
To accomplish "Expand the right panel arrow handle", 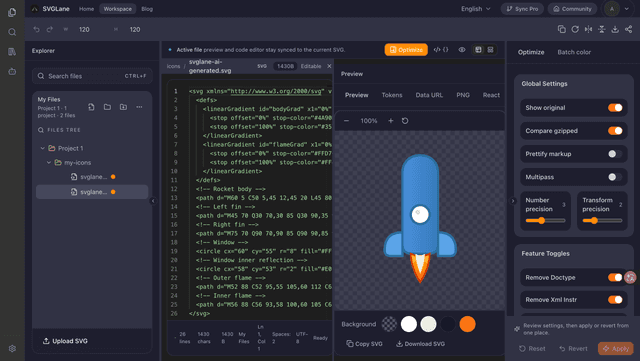I will point(513,201).
